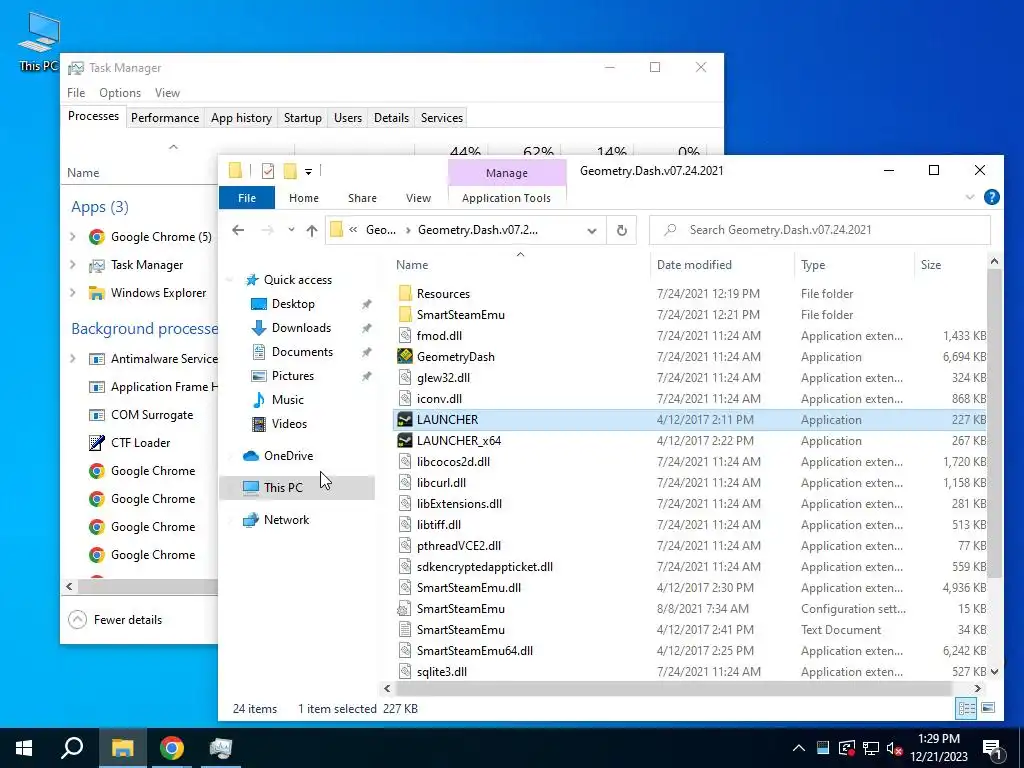Expand Antimalware Service process row
The image size is (1024, 768).
click(73, 359)
